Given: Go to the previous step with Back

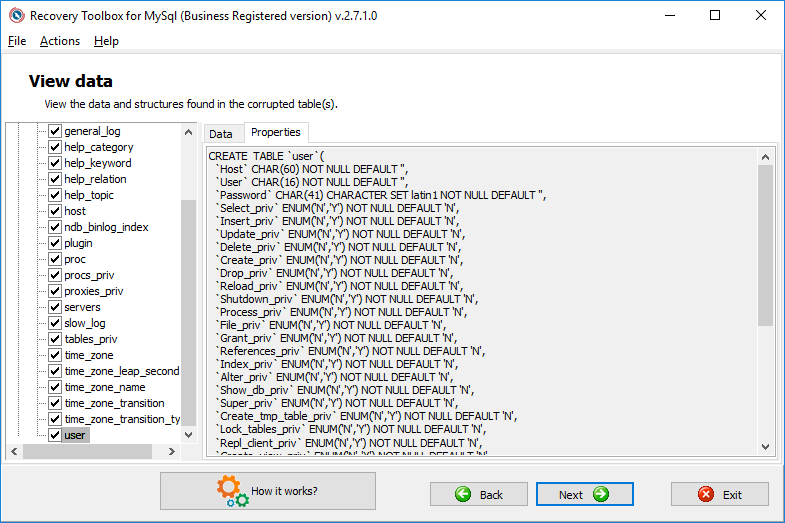Looking at the screenshot, I should (x=479, y=494).
